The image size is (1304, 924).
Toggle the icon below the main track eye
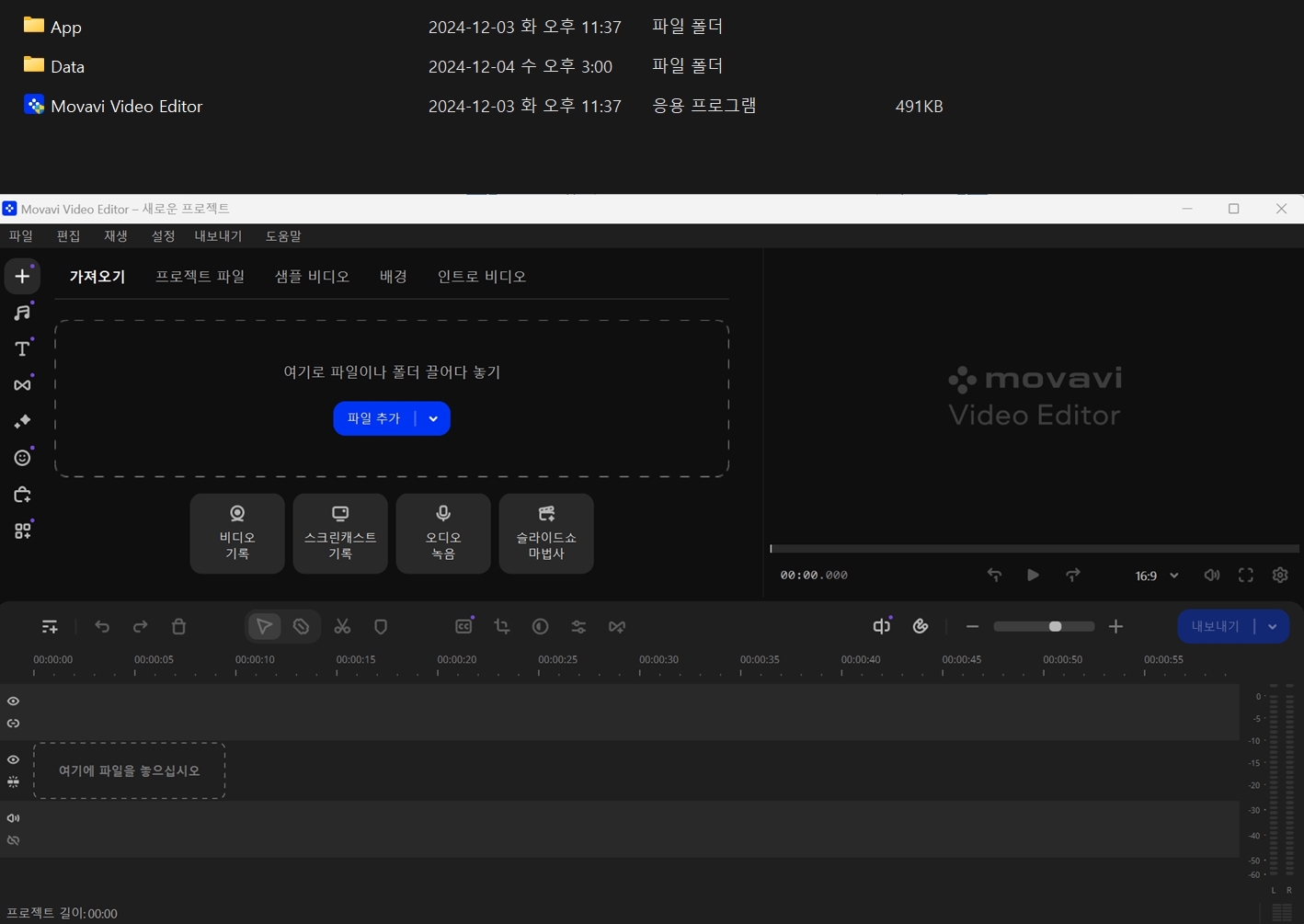[x=13, y=782]
